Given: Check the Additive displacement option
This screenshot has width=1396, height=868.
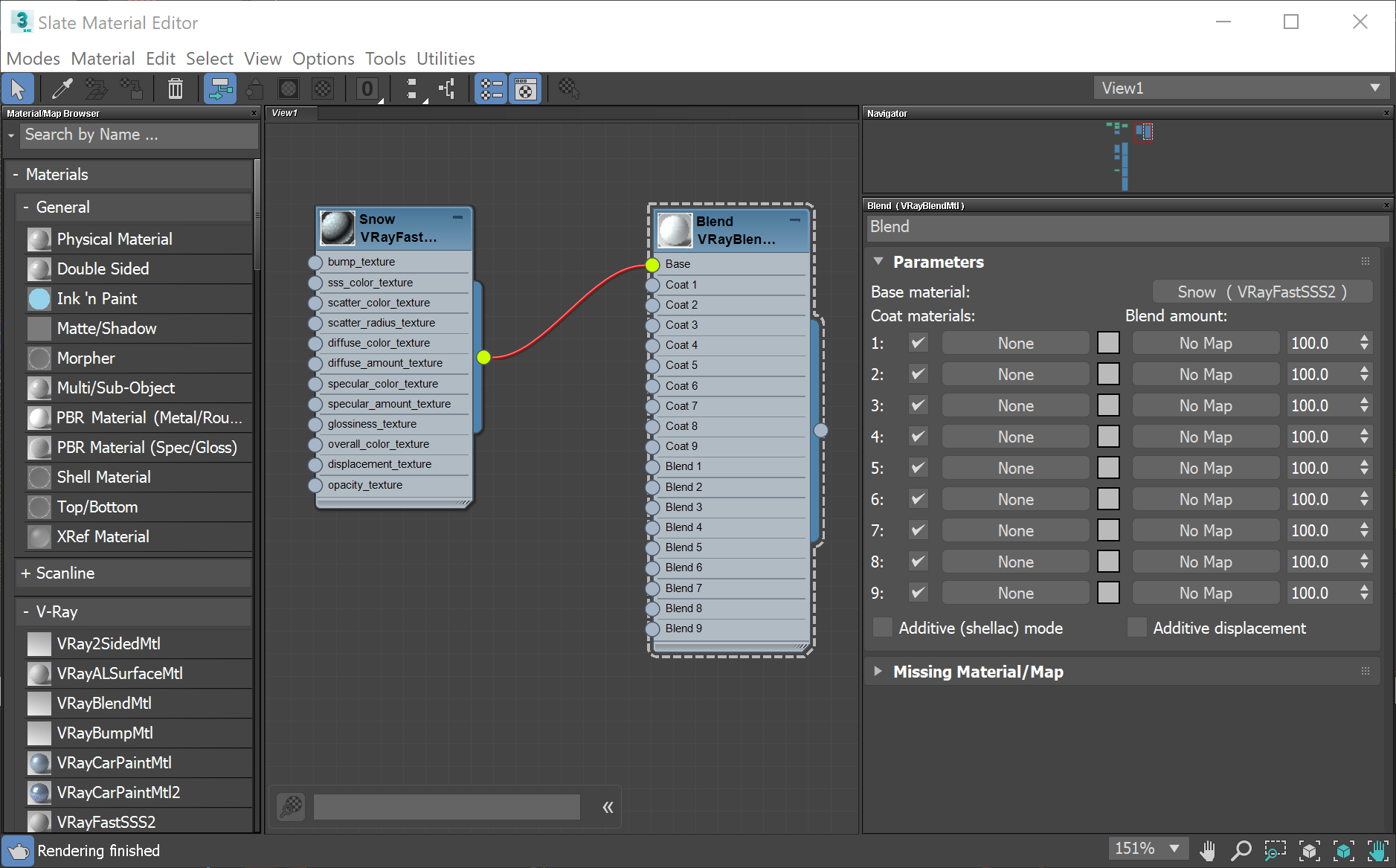Looking at the screenshot, I should pos(1137,627).
